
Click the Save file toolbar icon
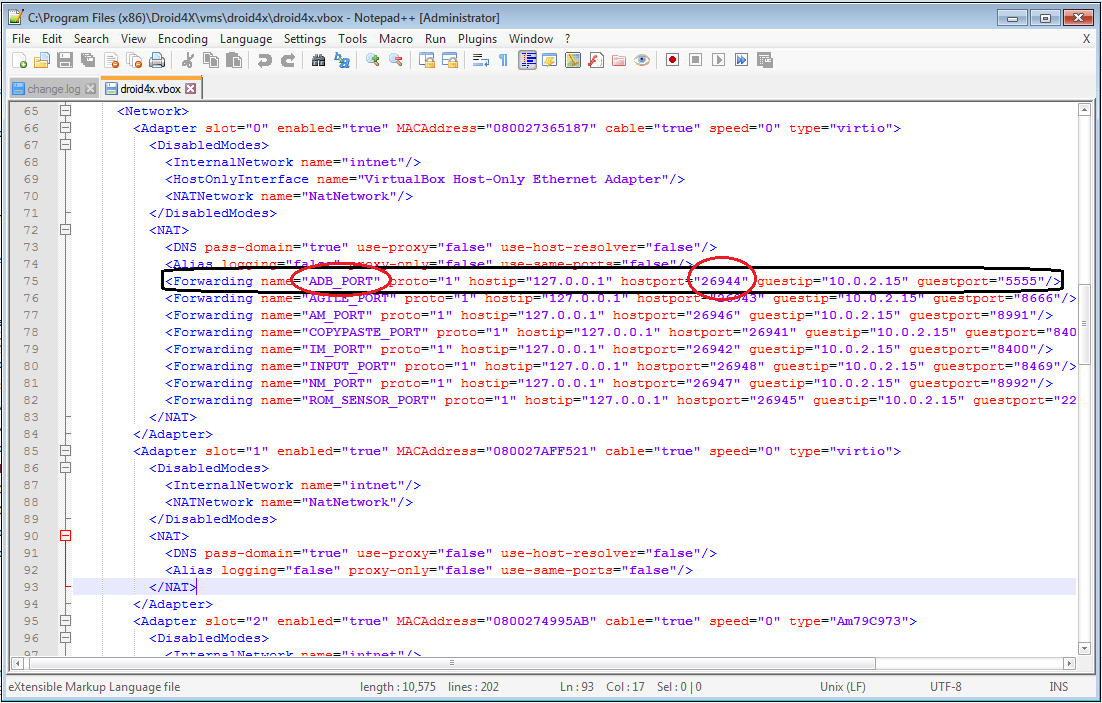pyautogui.click(x=65, y=60)
